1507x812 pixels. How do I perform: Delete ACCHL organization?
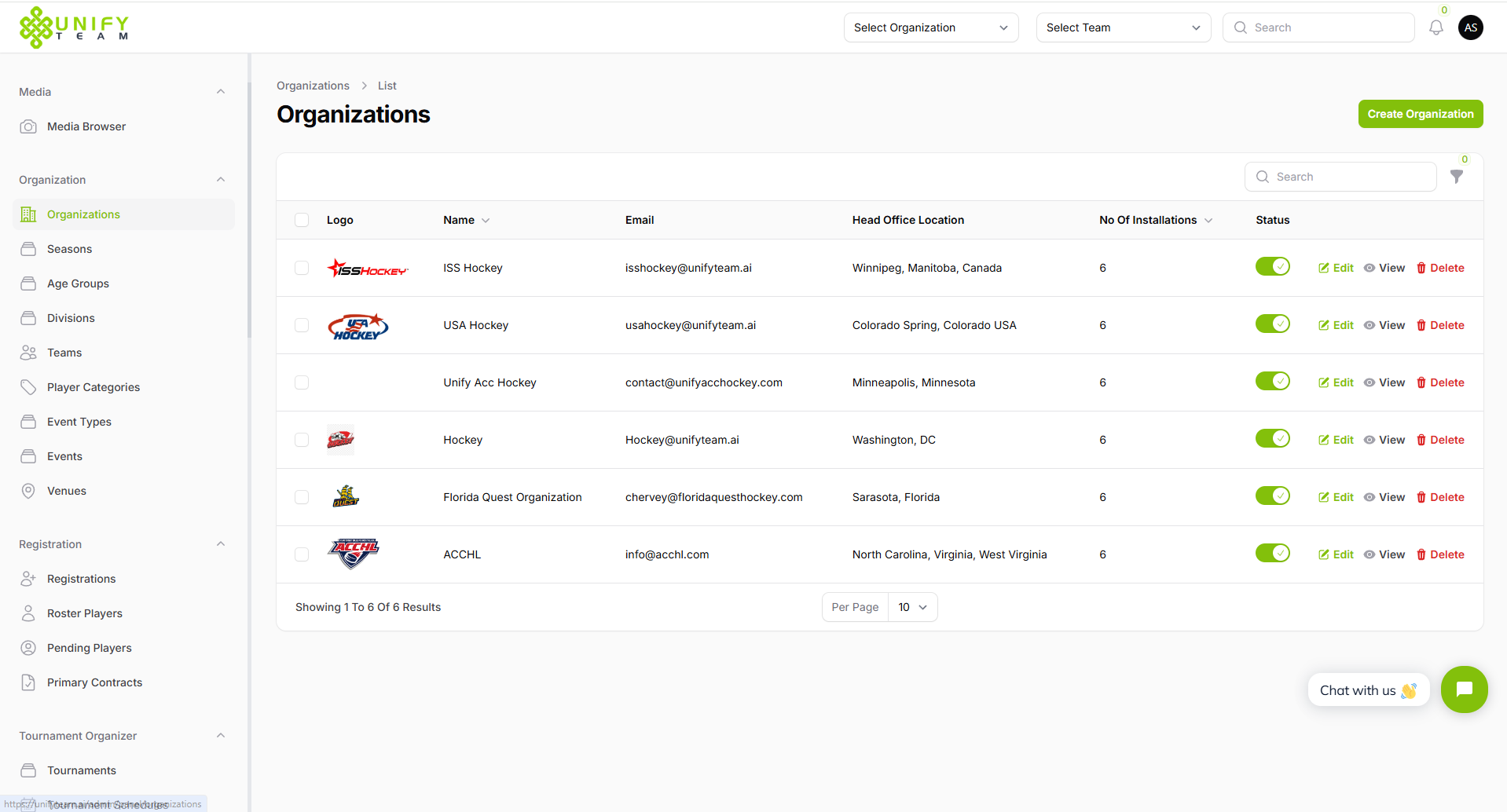[1440, 554]
